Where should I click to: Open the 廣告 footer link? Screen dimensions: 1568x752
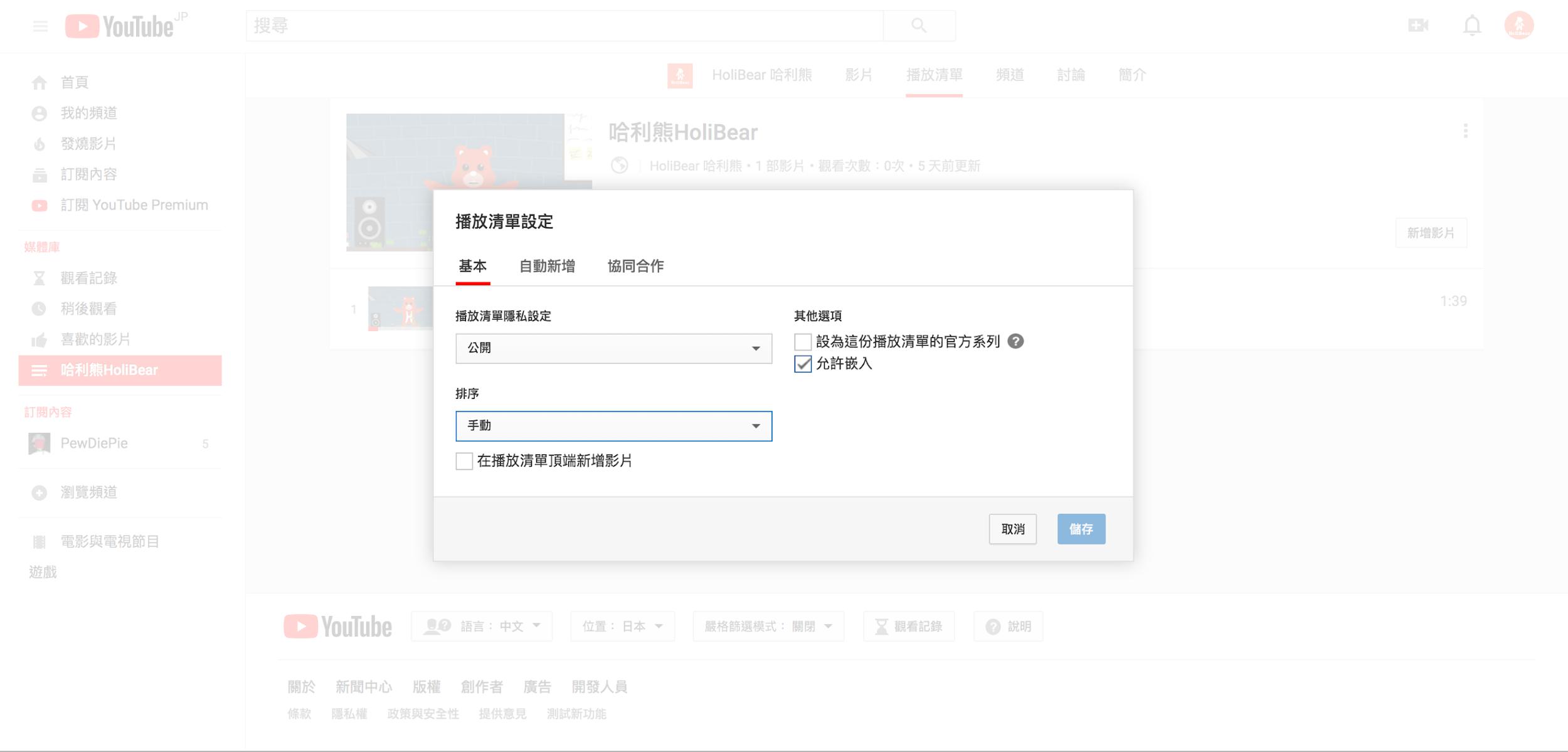pos(538,687)
